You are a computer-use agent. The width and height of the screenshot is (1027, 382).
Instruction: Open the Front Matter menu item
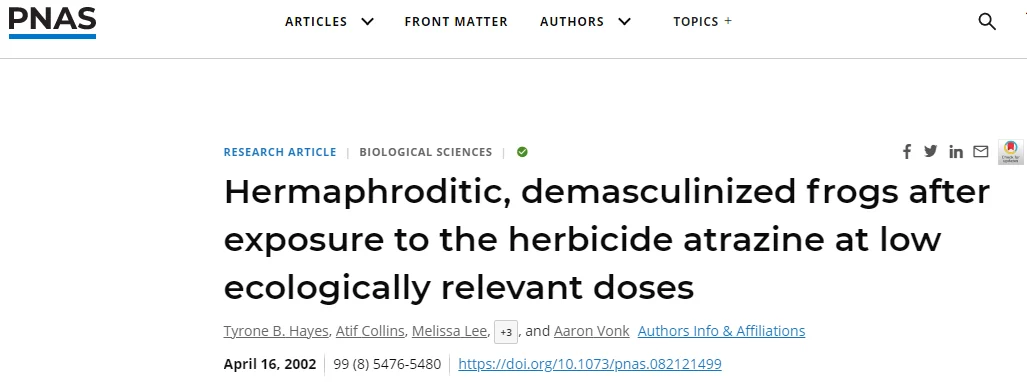click(x=456, y=22)
